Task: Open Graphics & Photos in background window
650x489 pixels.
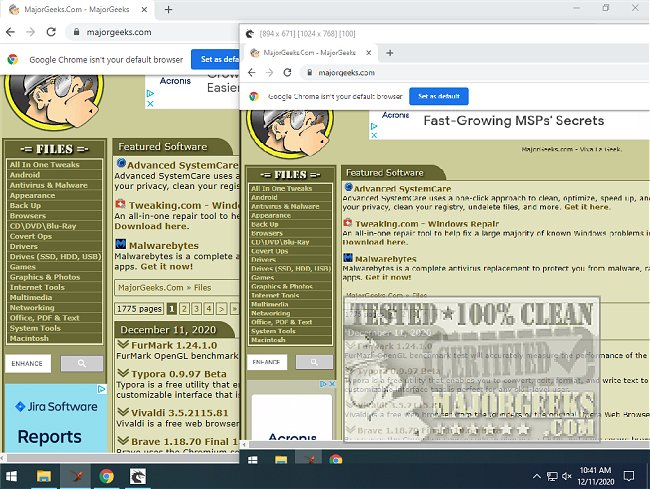Action: (x=54, y=277)
